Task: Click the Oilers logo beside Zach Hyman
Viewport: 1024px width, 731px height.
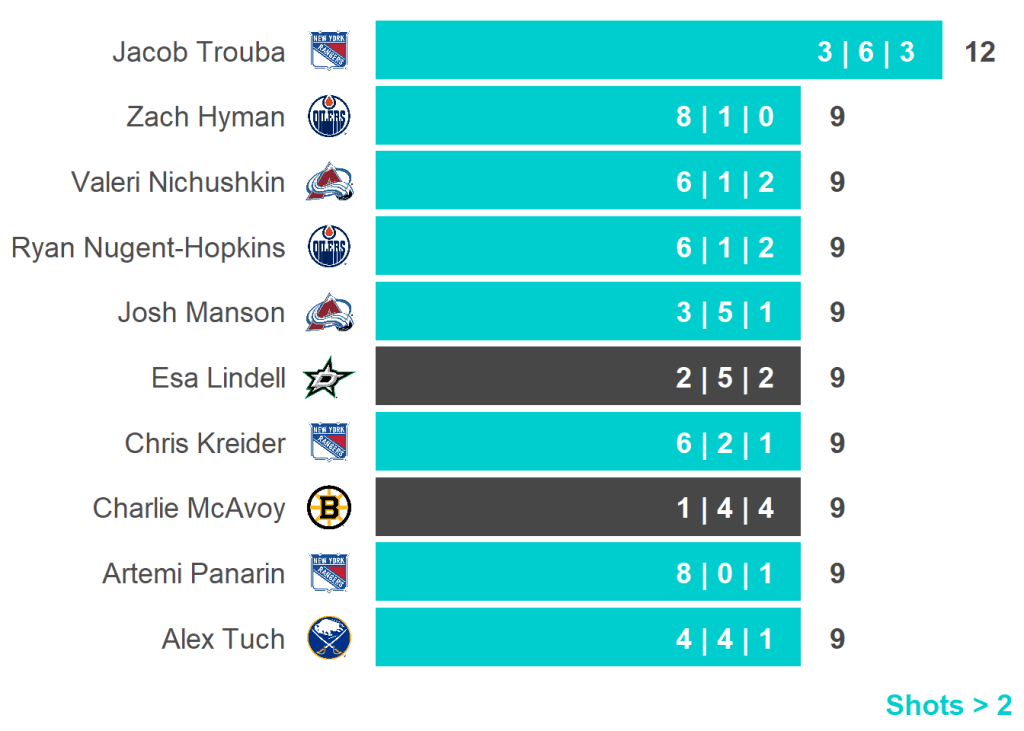Action: coord(329,117)
